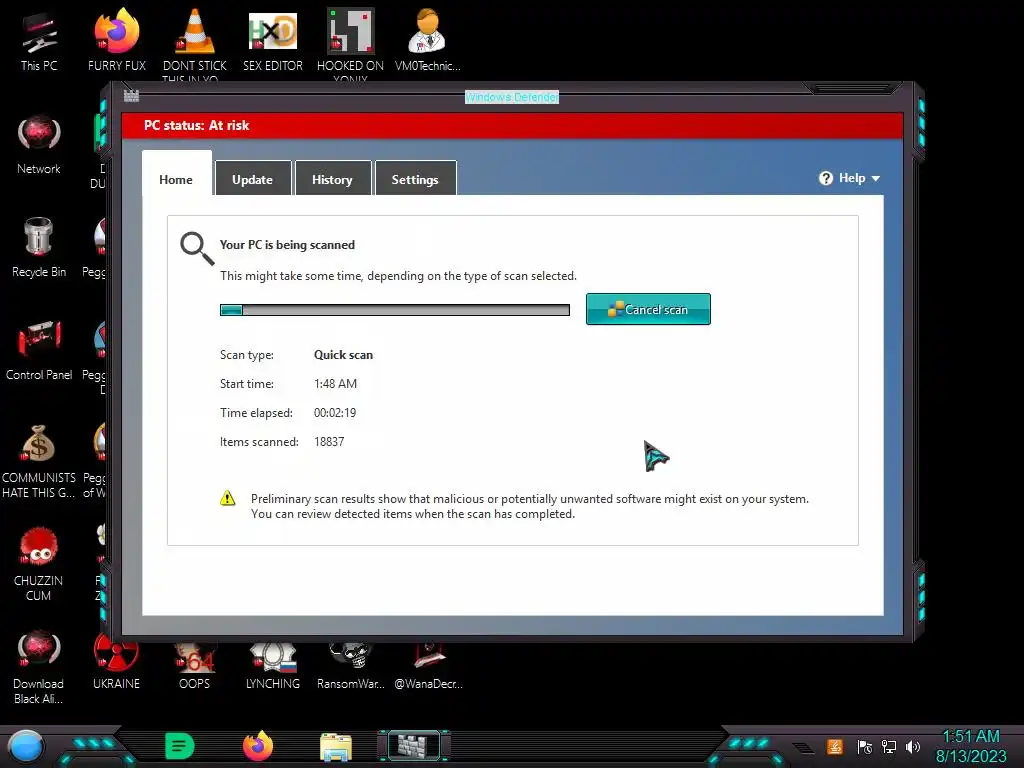Click the Help question mark icon
This screenshot has height=768, width=1024.
click(x=825, y=178)
